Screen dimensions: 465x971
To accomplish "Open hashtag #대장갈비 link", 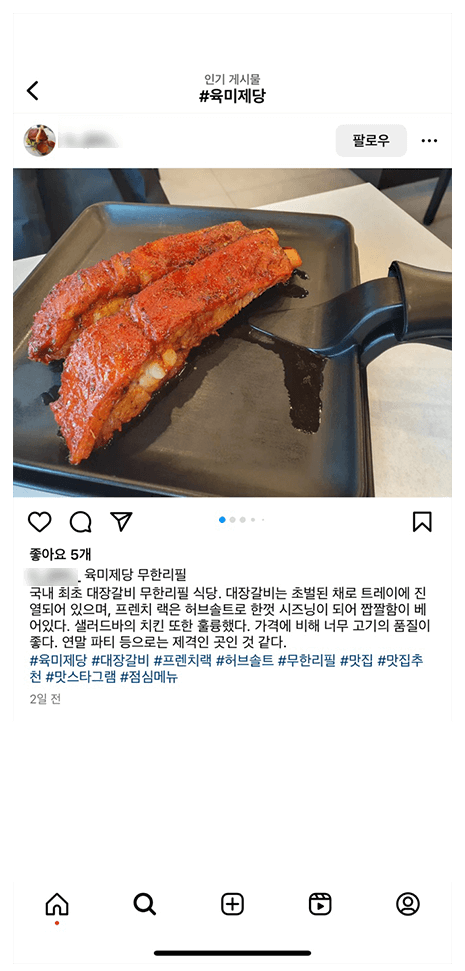I will tap(121, 660).
